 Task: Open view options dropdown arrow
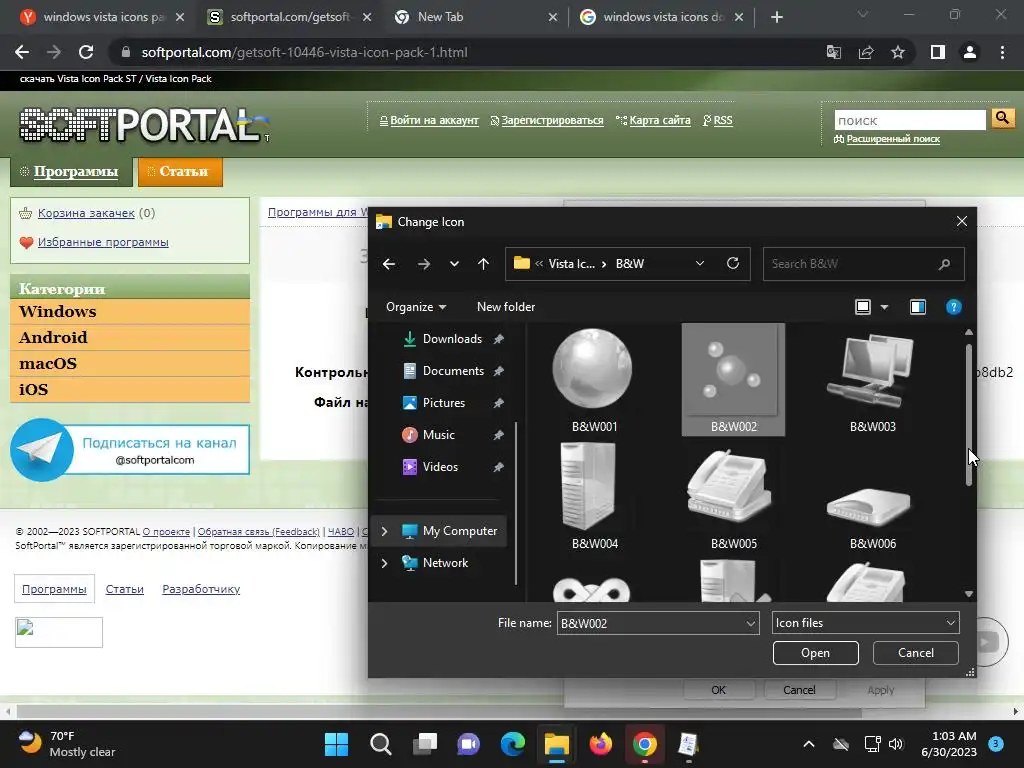coord(884,307)
